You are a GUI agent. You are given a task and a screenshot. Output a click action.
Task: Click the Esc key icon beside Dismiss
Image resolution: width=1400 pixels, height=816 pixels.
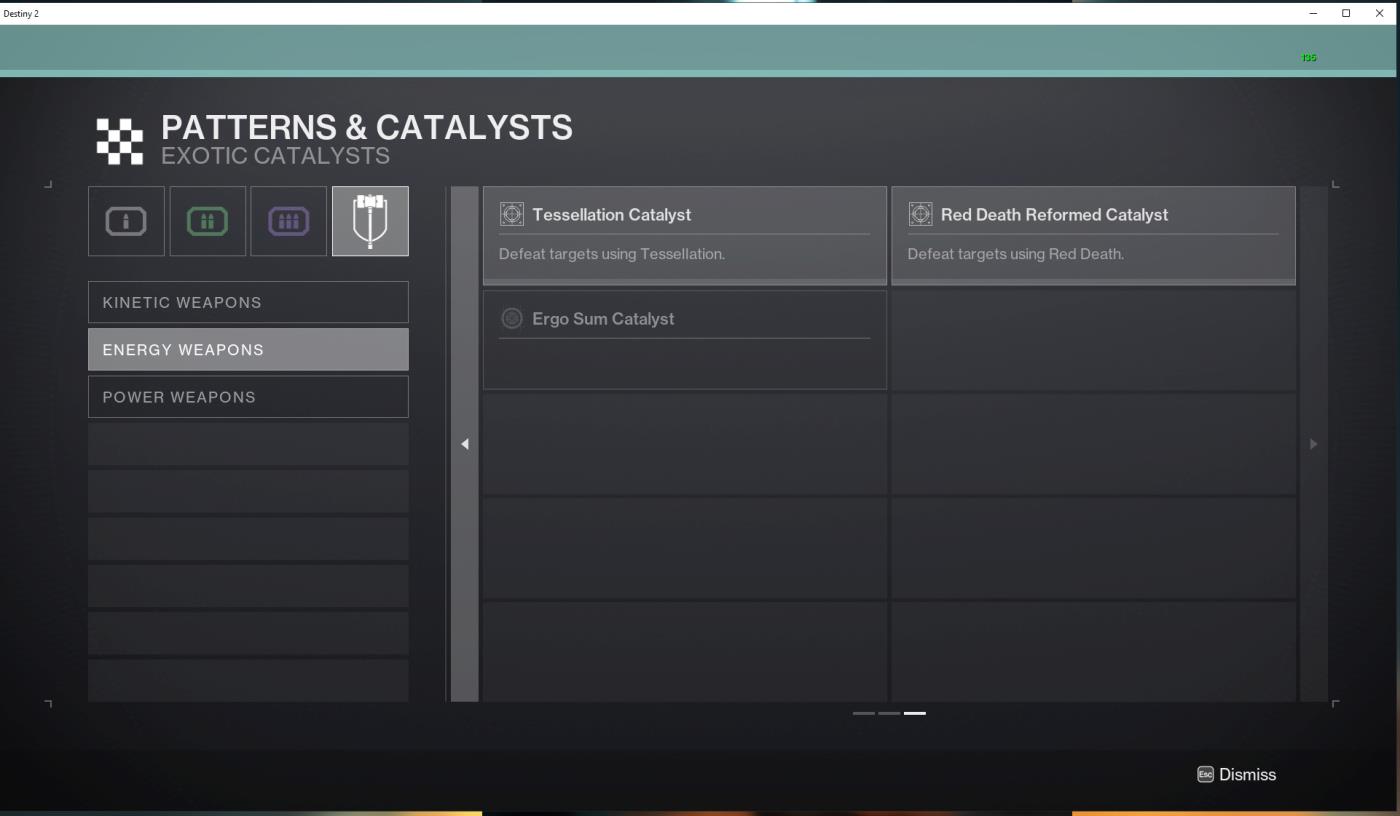tap(1205, 774)
